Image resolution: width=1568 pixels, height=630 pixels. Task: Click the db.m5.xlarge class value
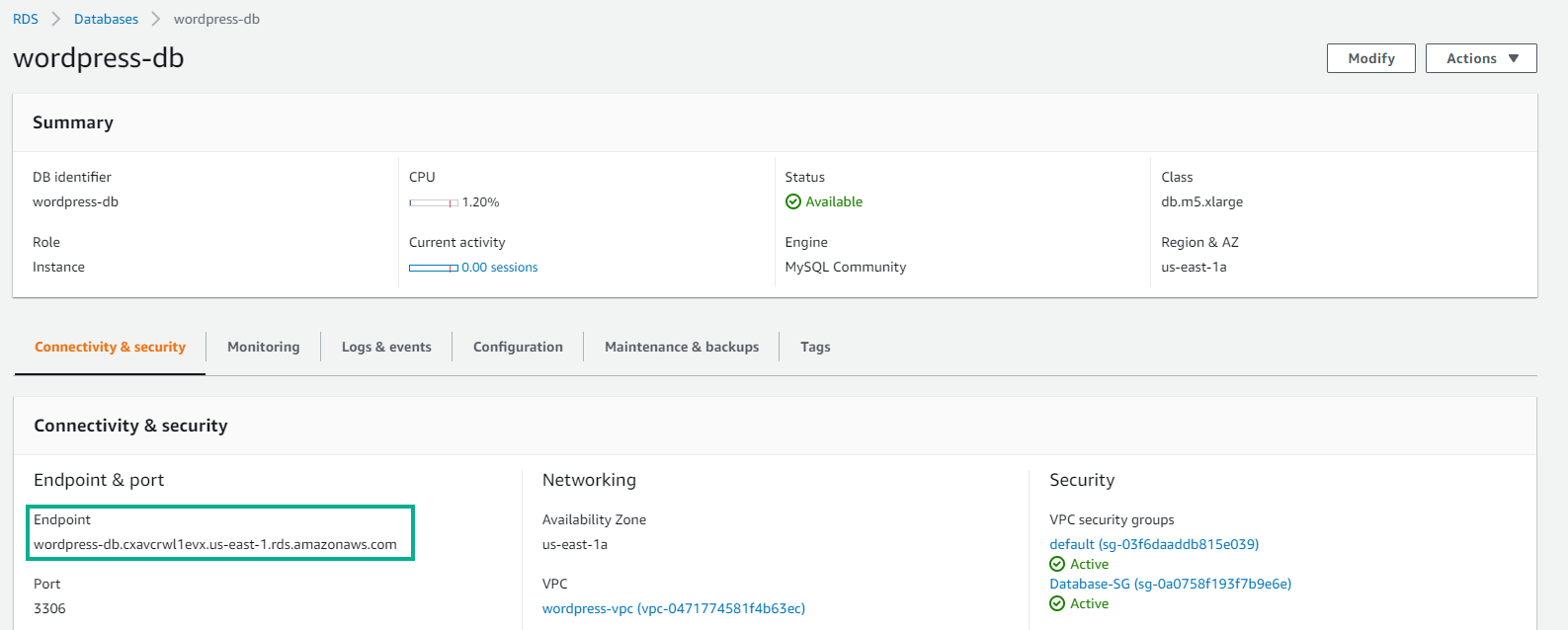tap(1201, 201)
